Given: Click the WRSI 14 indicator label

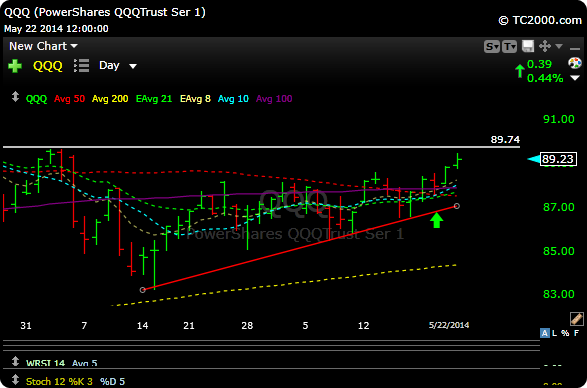Looking at the screenshot, I should pyautogui.click(x=45, y=363).
